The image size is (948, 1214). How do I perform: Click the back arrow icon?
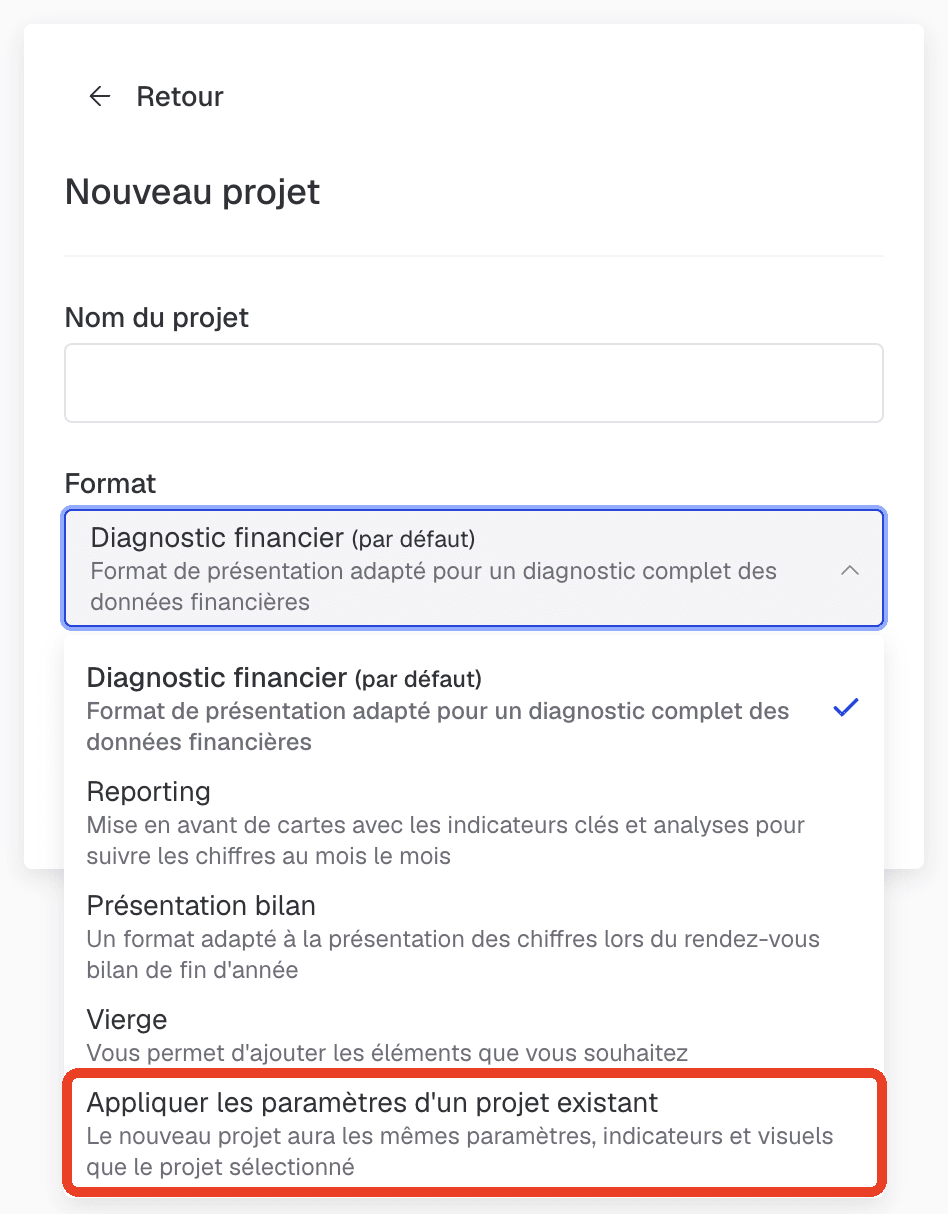pos(99,96)
